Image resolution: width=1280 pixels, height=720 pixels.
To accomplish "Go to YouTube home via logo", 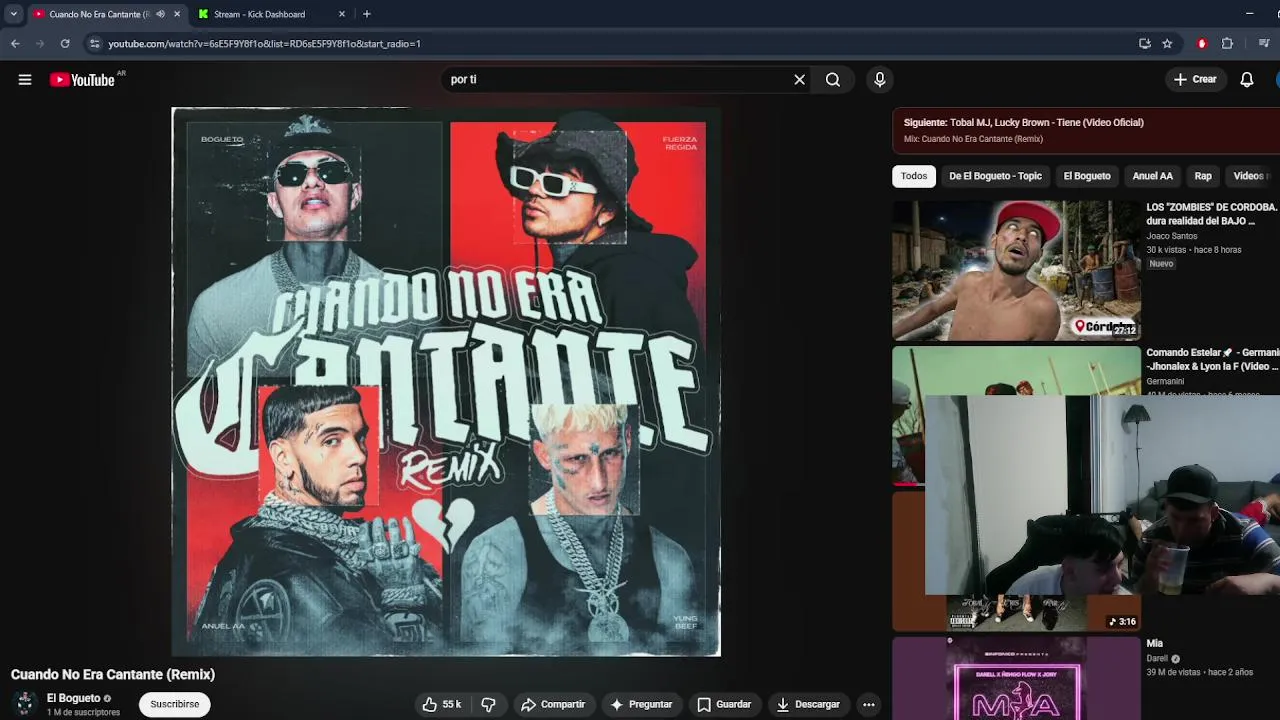I will 83,80.
